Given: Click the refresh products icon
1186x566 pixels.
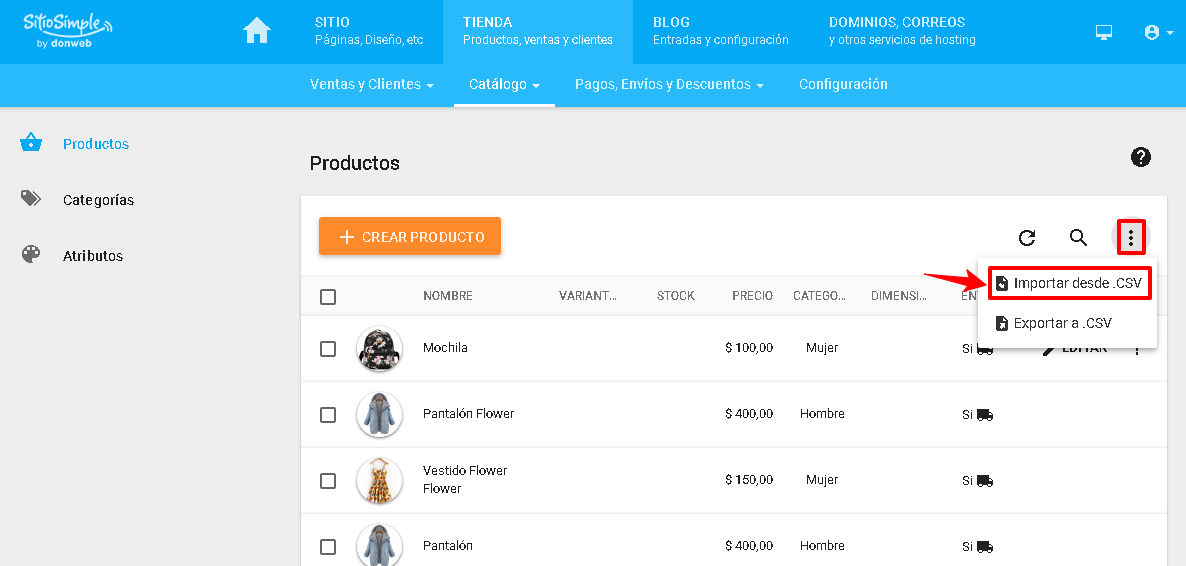Looking at the screenshot, I should (x=1026, y=238).
